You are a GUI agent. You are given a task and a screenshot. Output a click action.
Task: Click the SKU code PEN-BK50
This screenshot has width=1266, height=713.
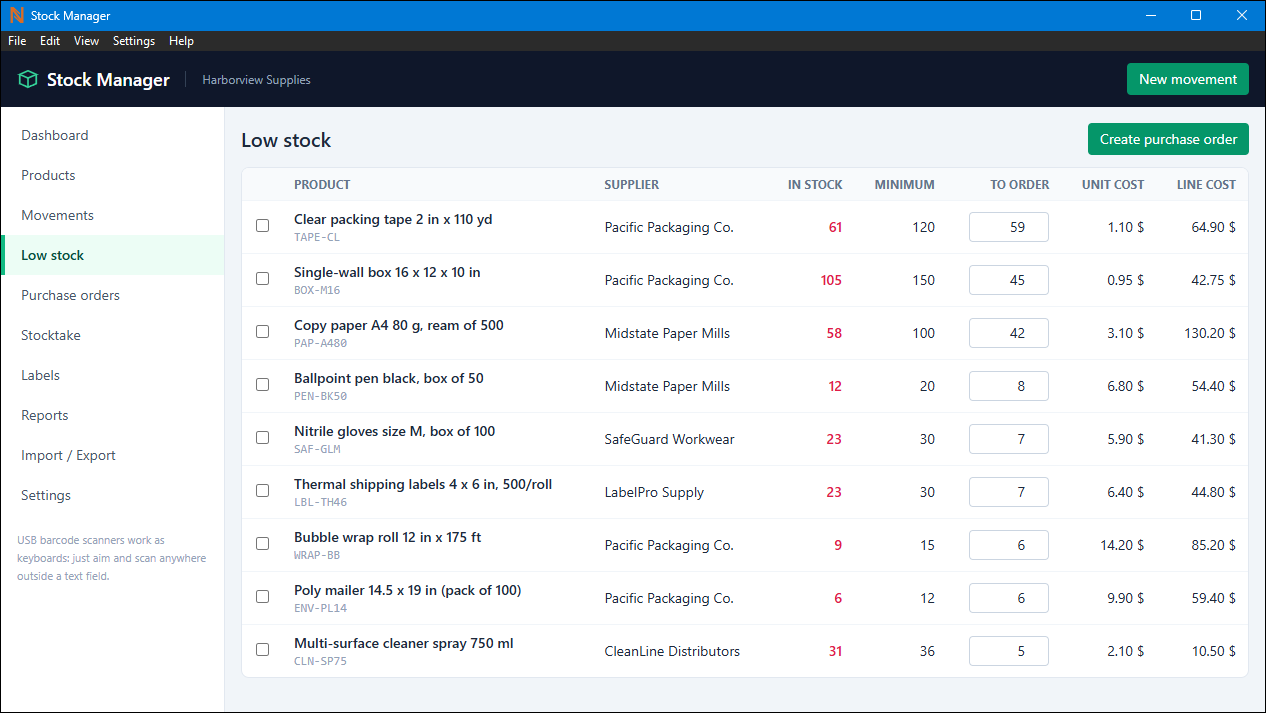click(321, 396)
